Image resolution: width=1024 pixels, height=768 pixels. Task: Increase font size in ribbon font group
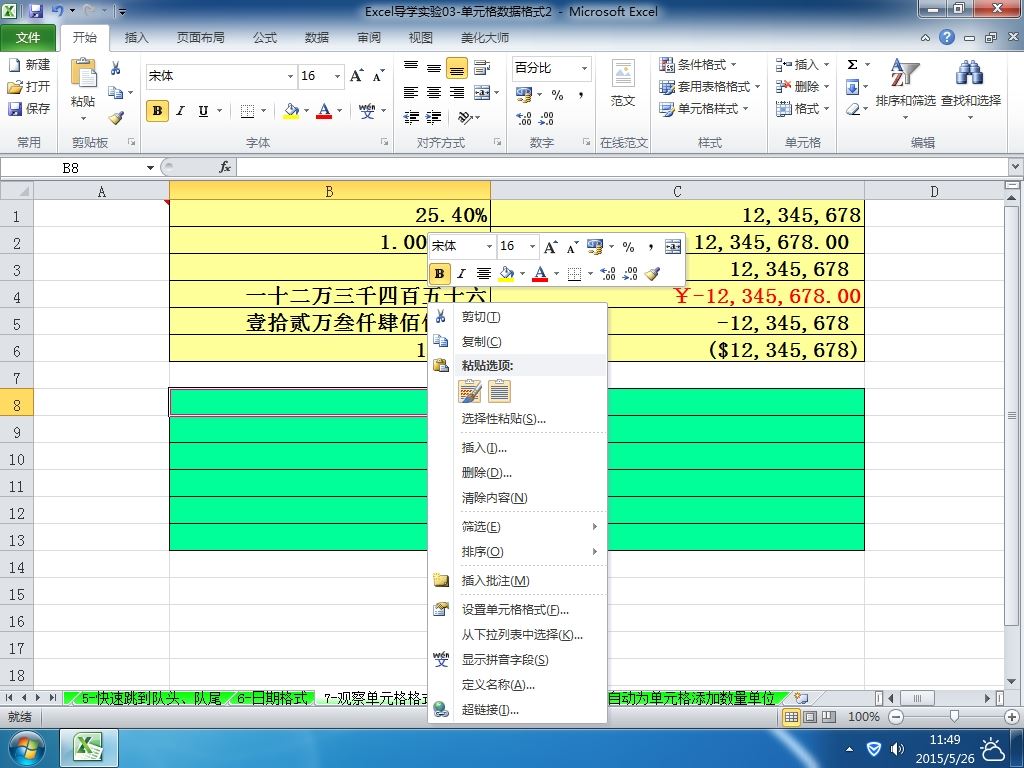pyautogui.click(x=357, y=76)
